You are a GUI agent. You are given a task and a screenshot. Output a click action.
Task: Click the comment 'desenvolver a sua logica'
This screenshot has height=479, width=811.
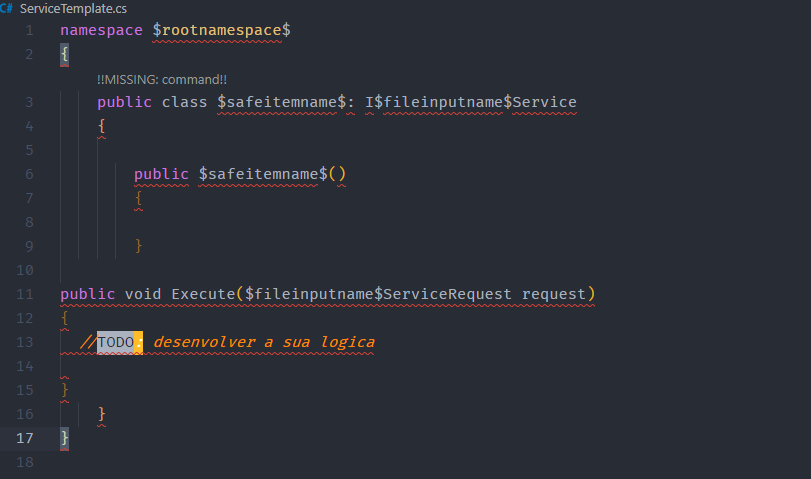click(264, 342)
